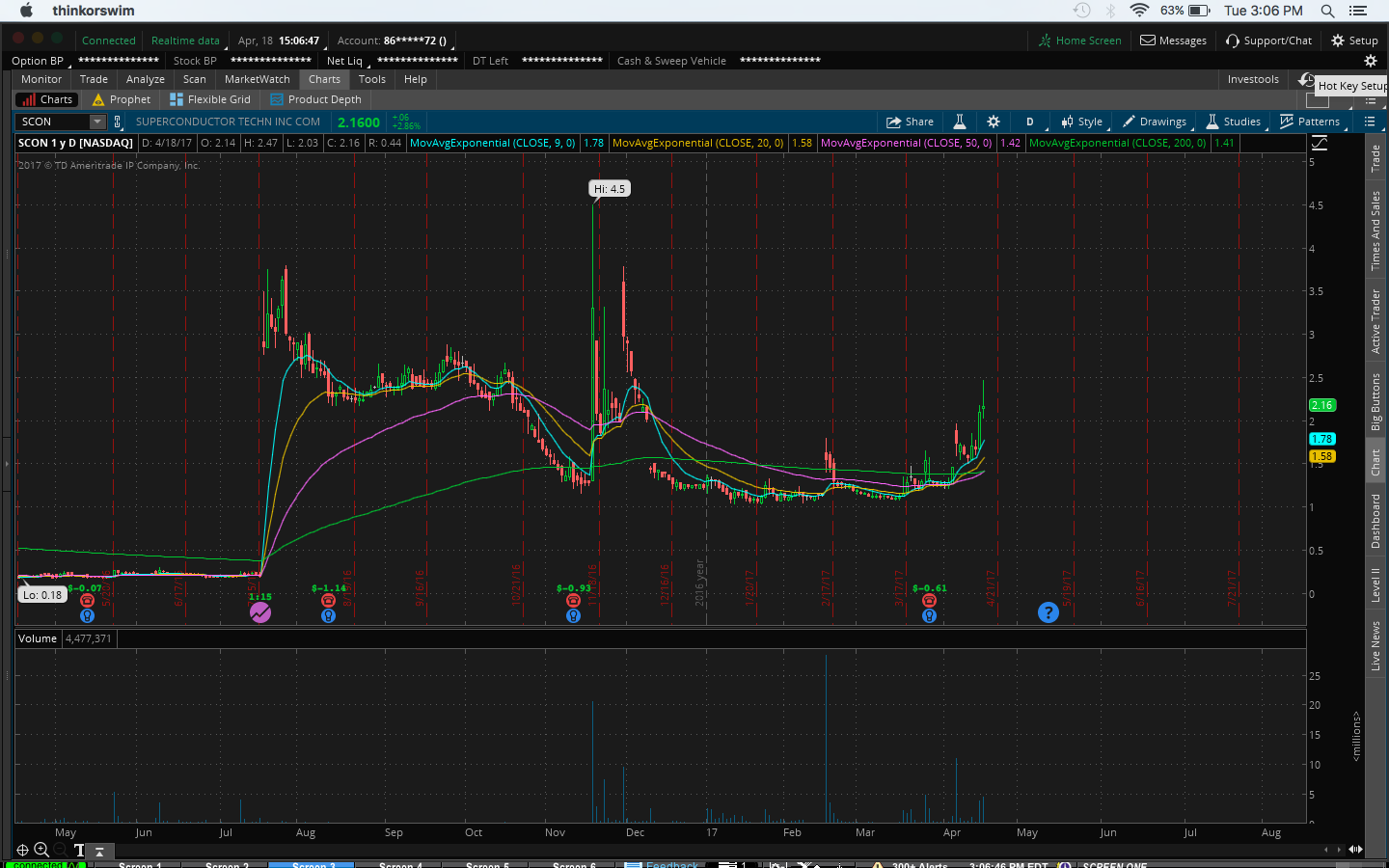Toggle the Product Depth view
Image resolution: width=1389 pixels, height=868 pixels.
click(316, 99)
